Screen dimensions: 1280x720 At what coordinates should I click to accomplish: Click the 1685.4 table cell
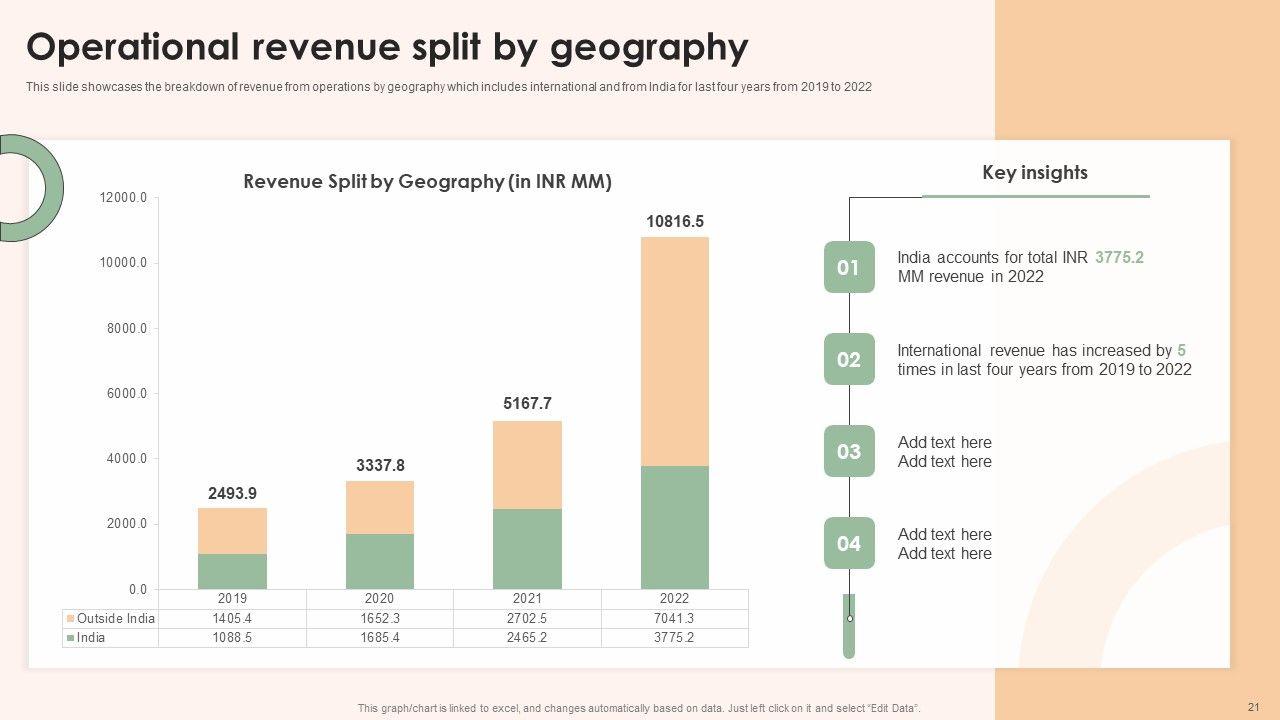(380, 638)
